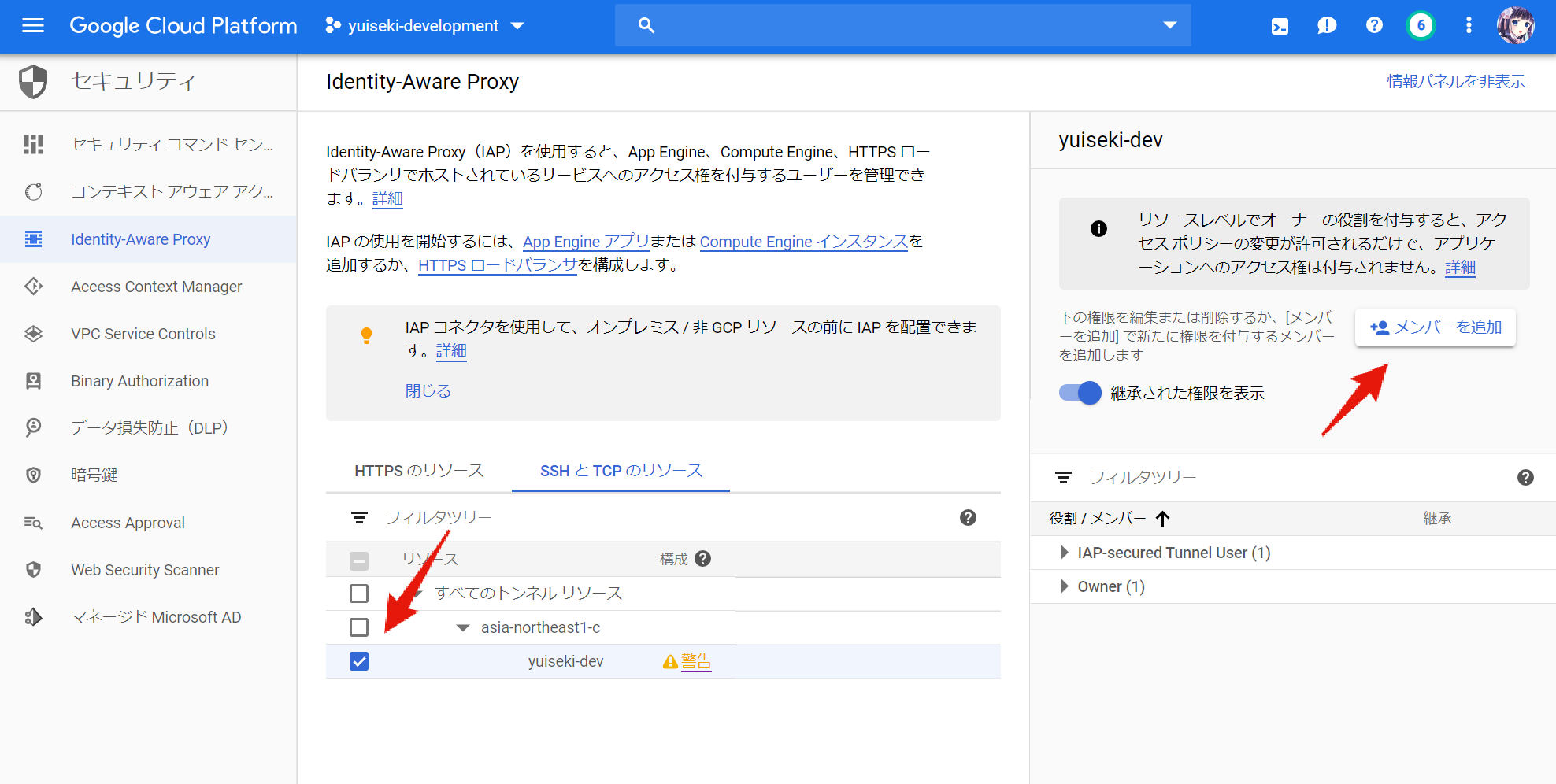Screen dimensions: 1556x784
Task: Click the Access Context Manager icon
Action: click(33, 287)
